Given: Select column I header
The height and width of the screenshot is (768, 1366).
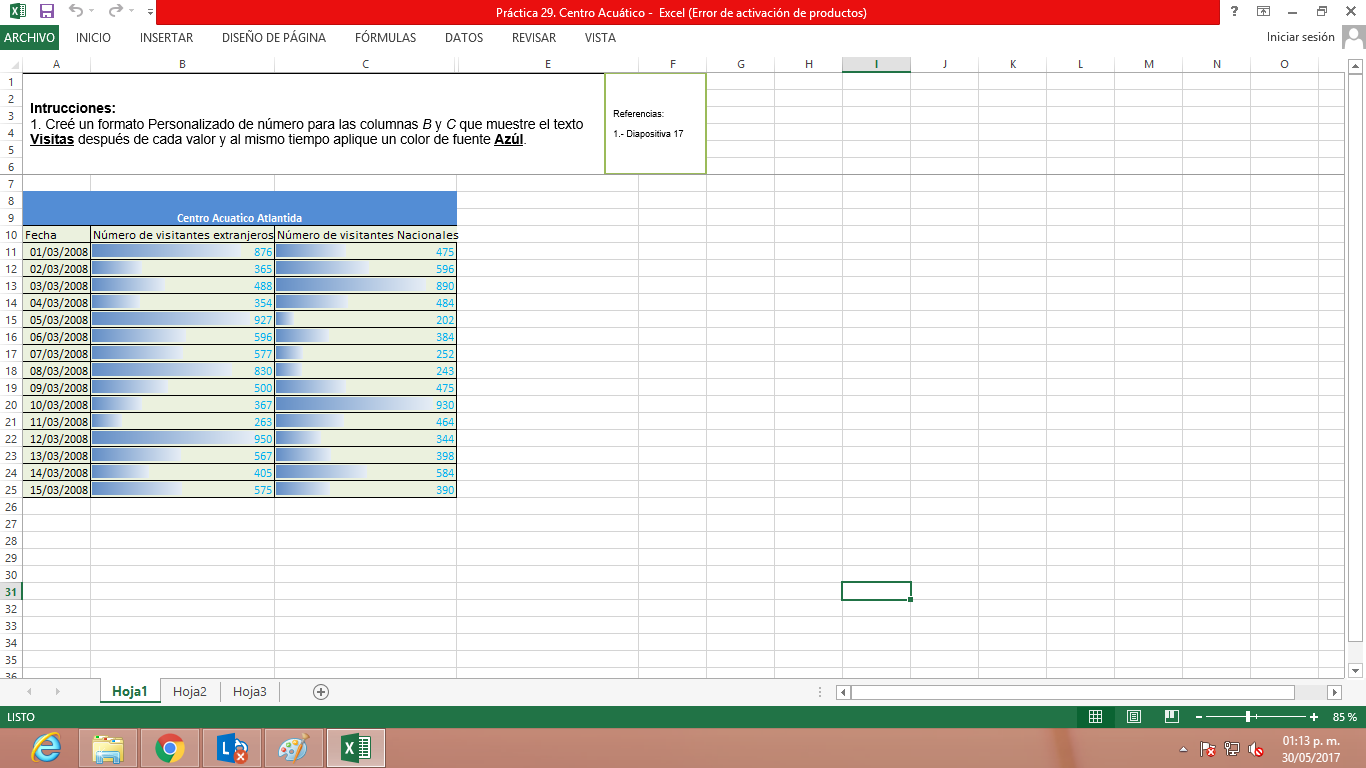Looking at the screenshot, I should click(876, 64).
